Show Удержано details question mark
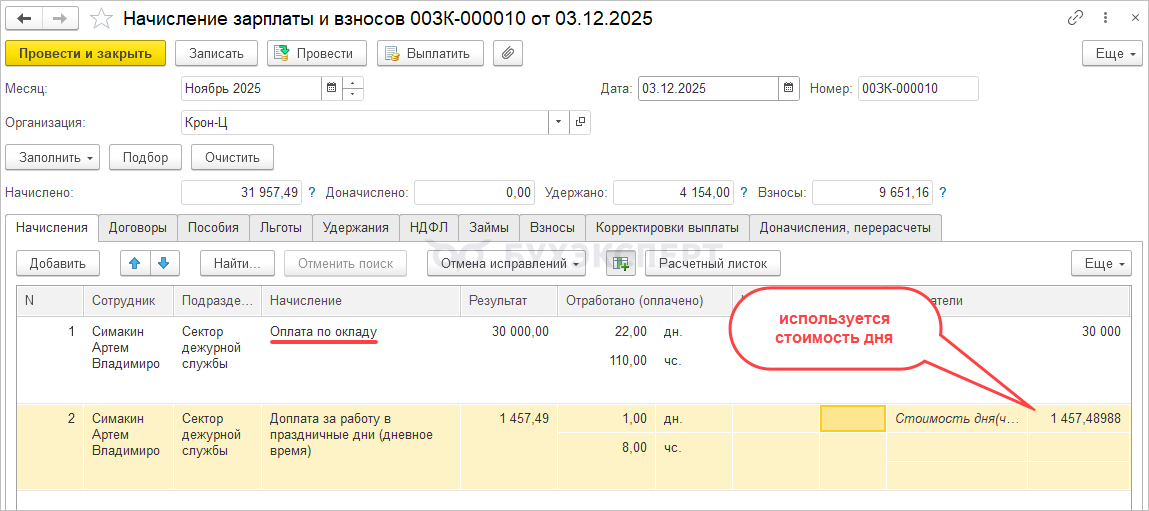The width and height of the screenshot is (1149, 511). click(x=744, y=193)
